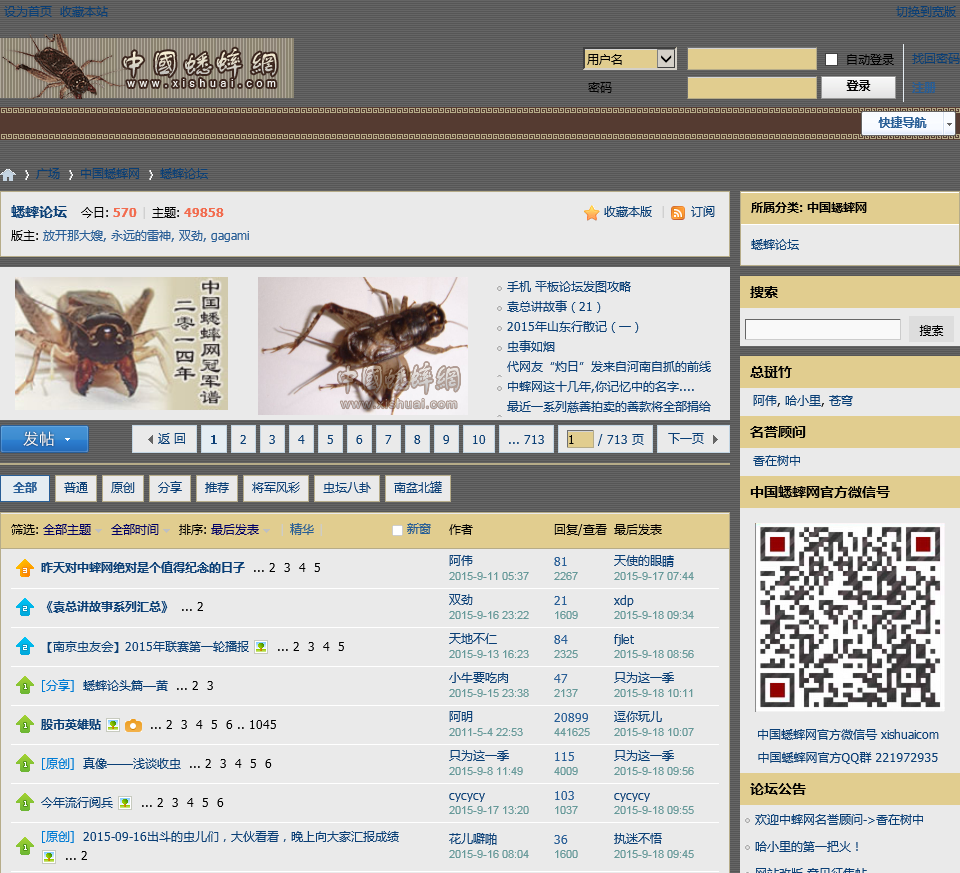Screen dimensions: 960x873
Task: Open sidebar link 中国蟋蟀网官方QQ群 221972935
Action: [x=847, y=758]
